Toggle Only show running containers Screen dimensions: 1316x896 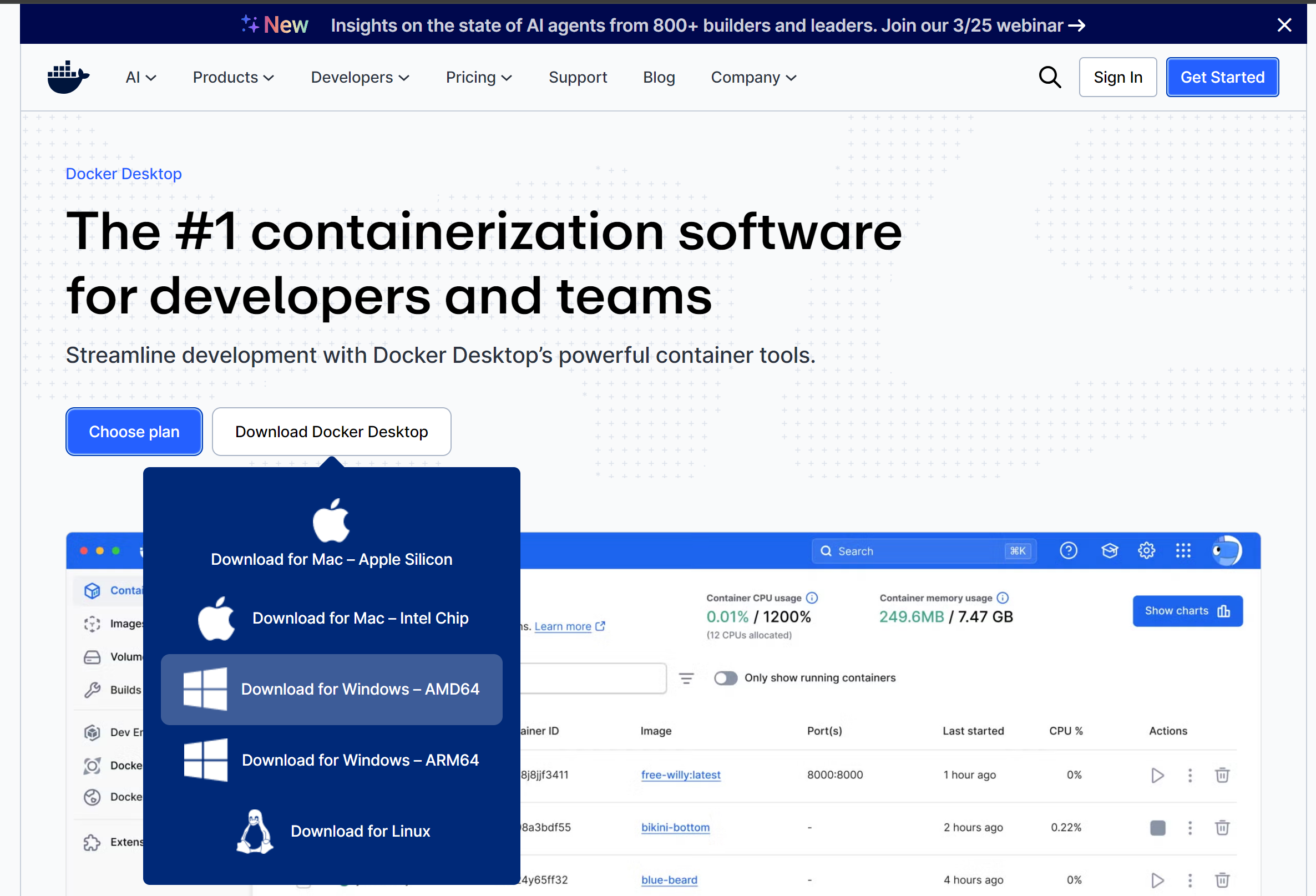[725, 678]
